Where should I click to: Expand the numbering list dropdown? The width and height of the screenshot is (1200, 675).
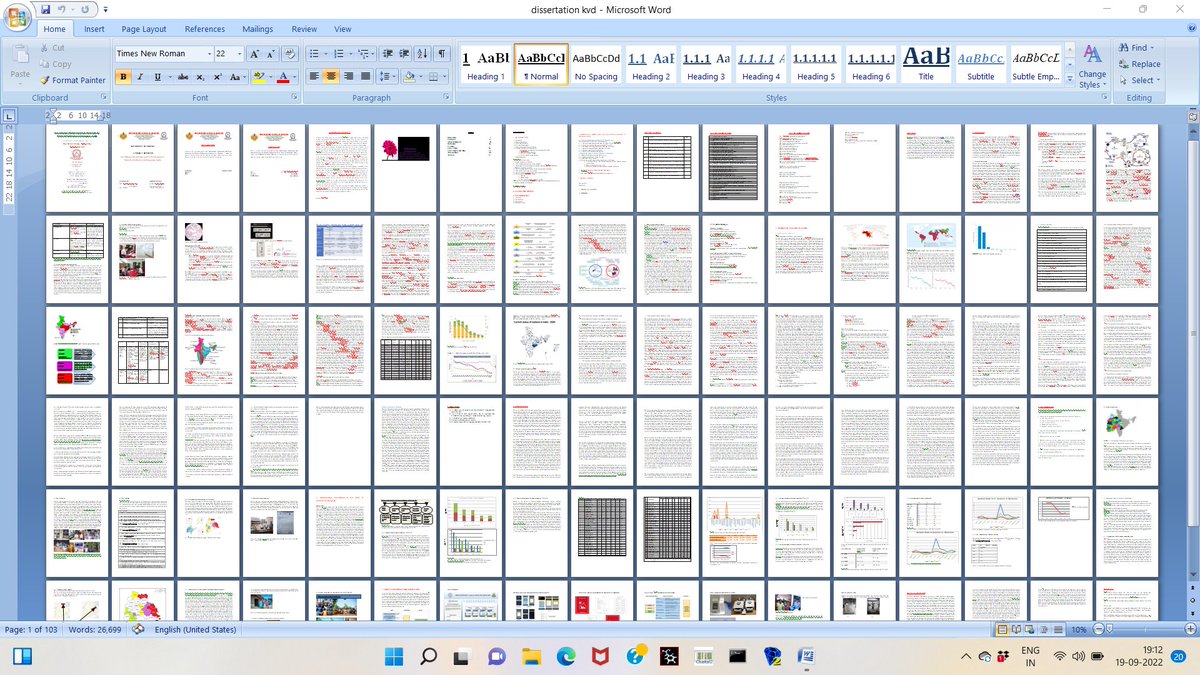tap(349, 53)
